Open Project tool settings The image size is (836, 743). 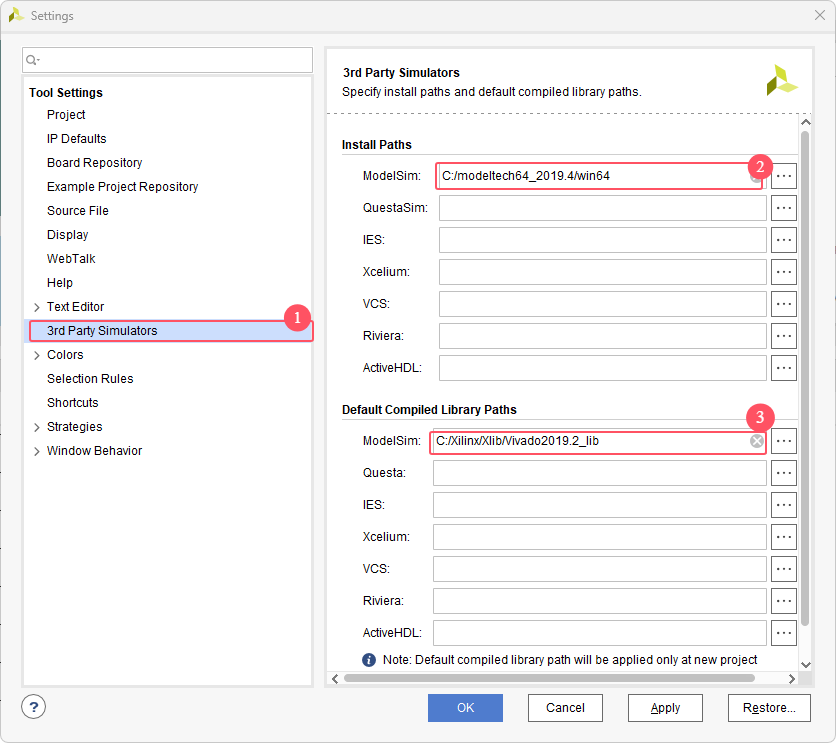66,115
